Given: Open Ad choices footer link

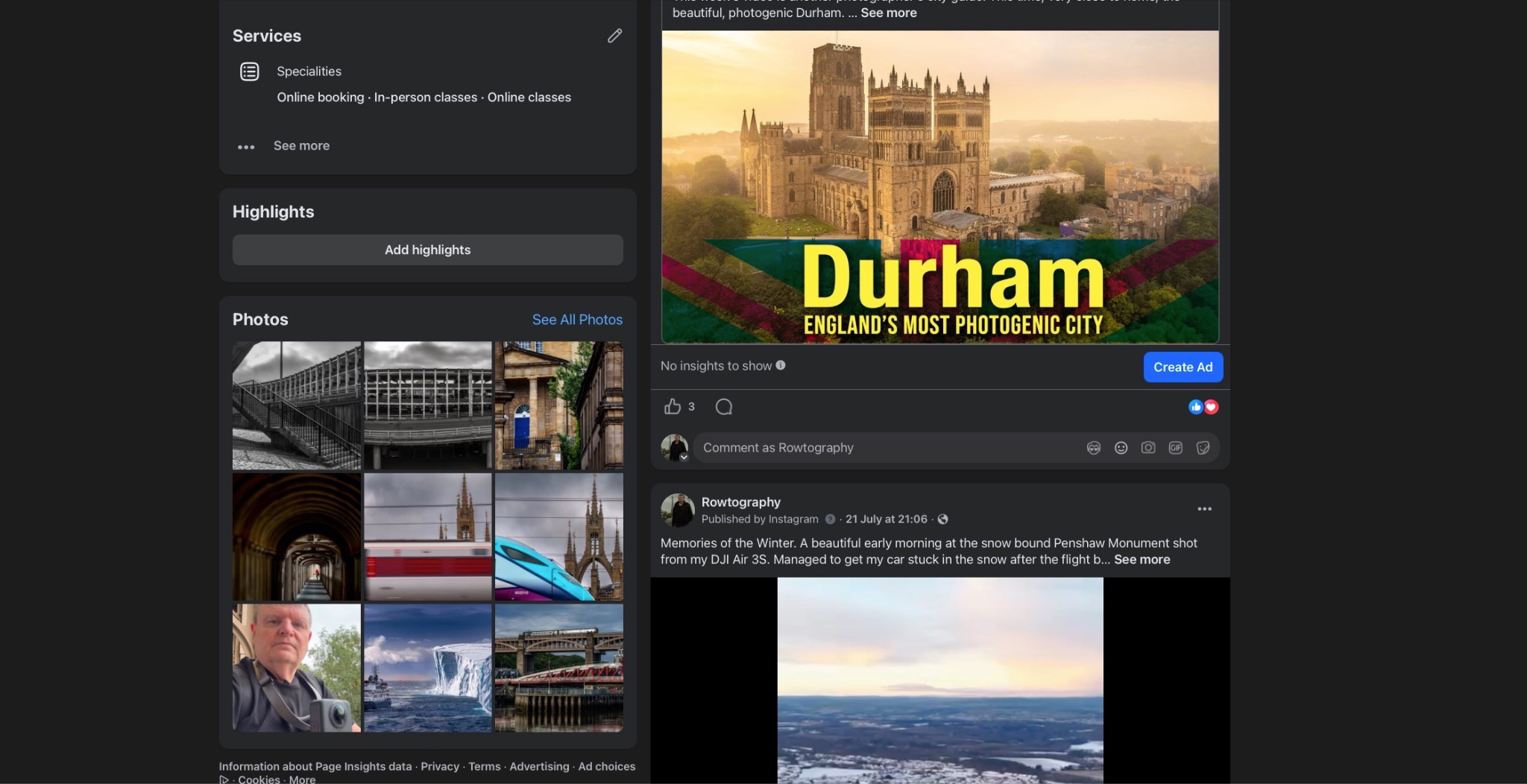Looking at the screenshot, I should pos(606,766).
